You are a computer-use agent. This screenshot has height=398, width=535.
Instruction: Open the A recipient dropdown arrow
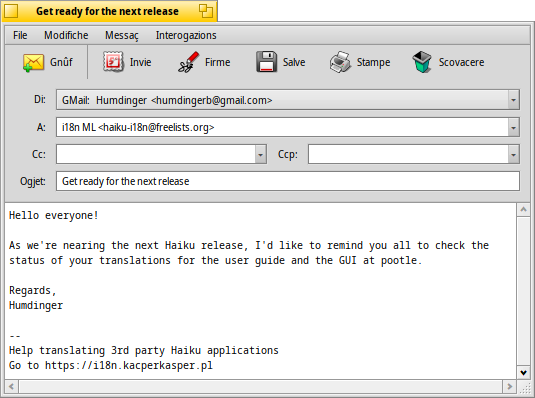513,127
